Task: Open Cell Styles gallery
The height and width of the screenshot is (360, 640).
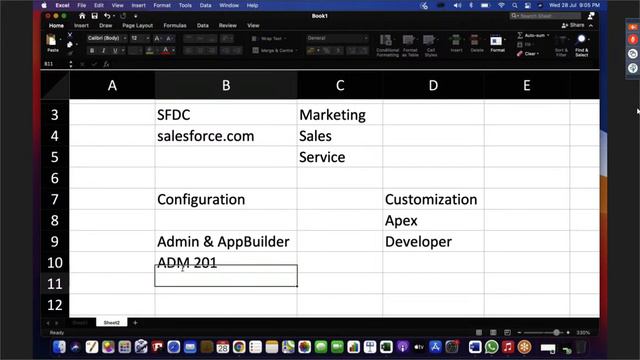Action: pyautogui.click(x=430, y=45)
